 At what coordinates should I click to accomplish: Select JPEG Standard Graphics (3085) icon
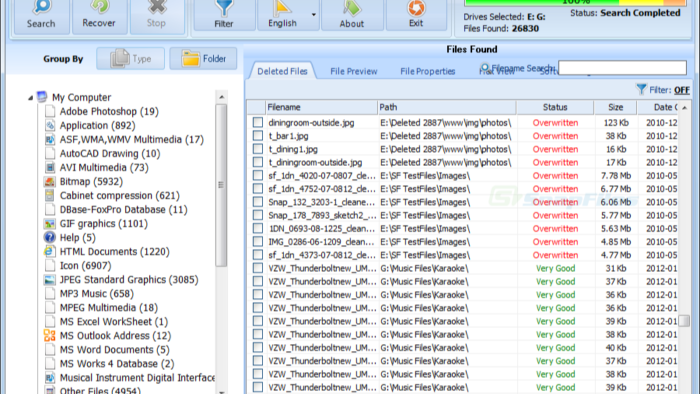pos(50,280)
